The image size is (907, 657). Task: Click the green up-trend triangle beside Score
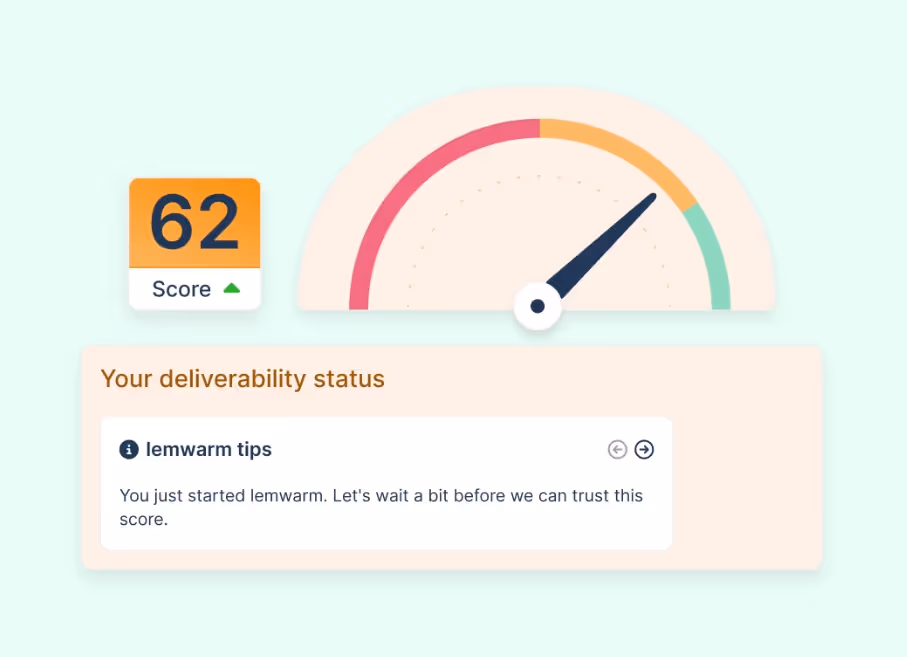[231, 288]
